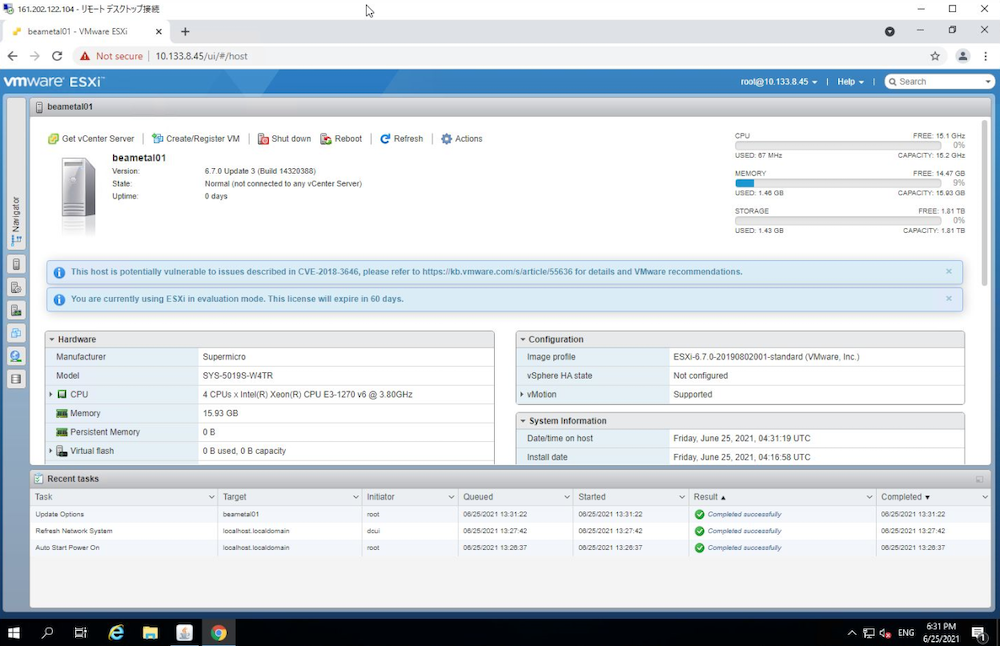
Task: Bookmark this page with the star icon
Action: [x=935, y=56]
